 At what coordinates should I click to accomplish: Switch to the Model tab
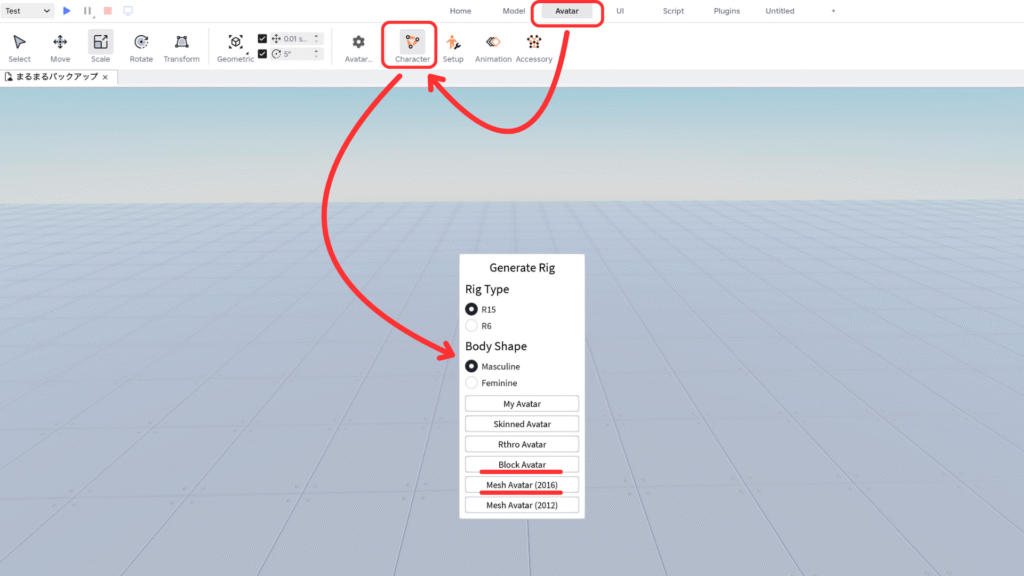tap(513, 11)
